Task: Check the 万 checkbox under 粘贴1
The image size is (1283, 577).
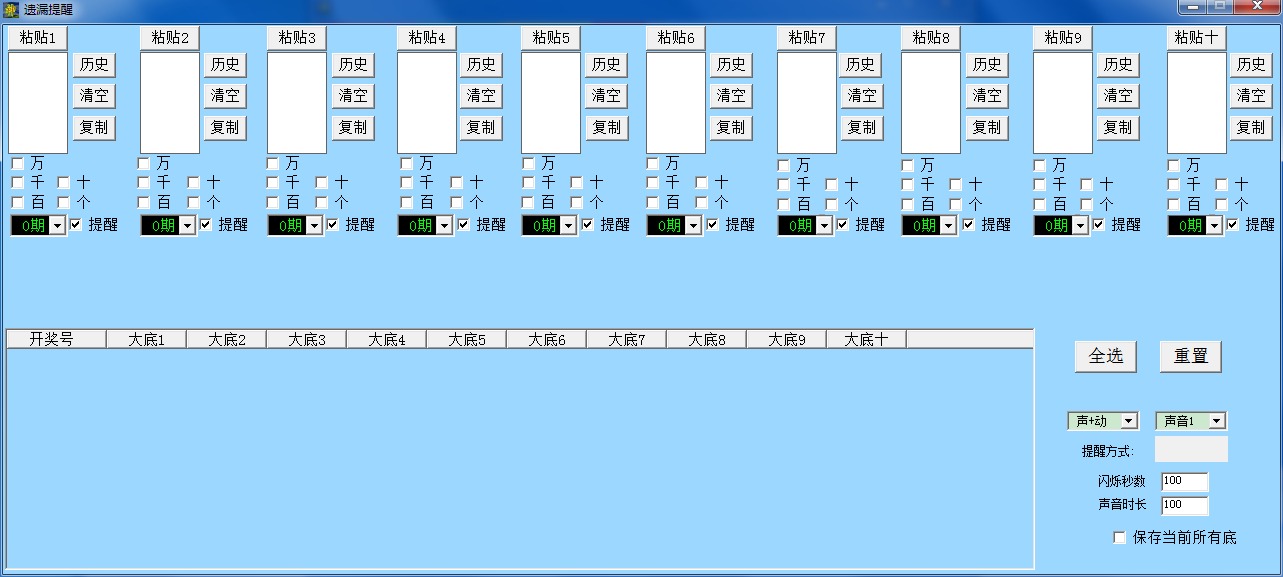Action: coord(17,163)
